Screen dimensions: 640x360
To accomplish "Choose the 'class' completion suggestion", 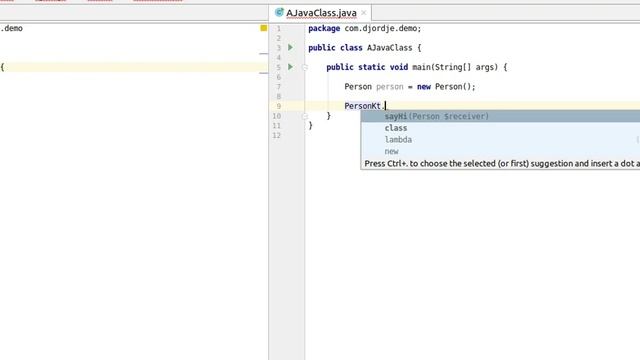I will tap(500, 128).
